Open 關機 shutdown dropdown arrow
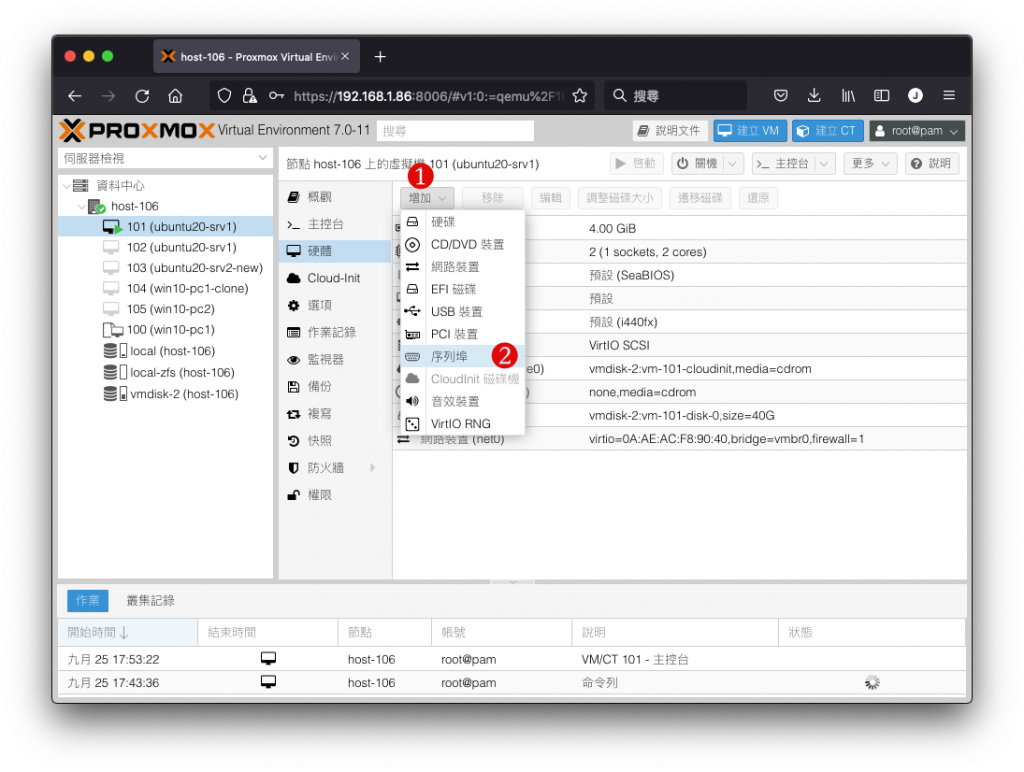 tap(732, 163)
